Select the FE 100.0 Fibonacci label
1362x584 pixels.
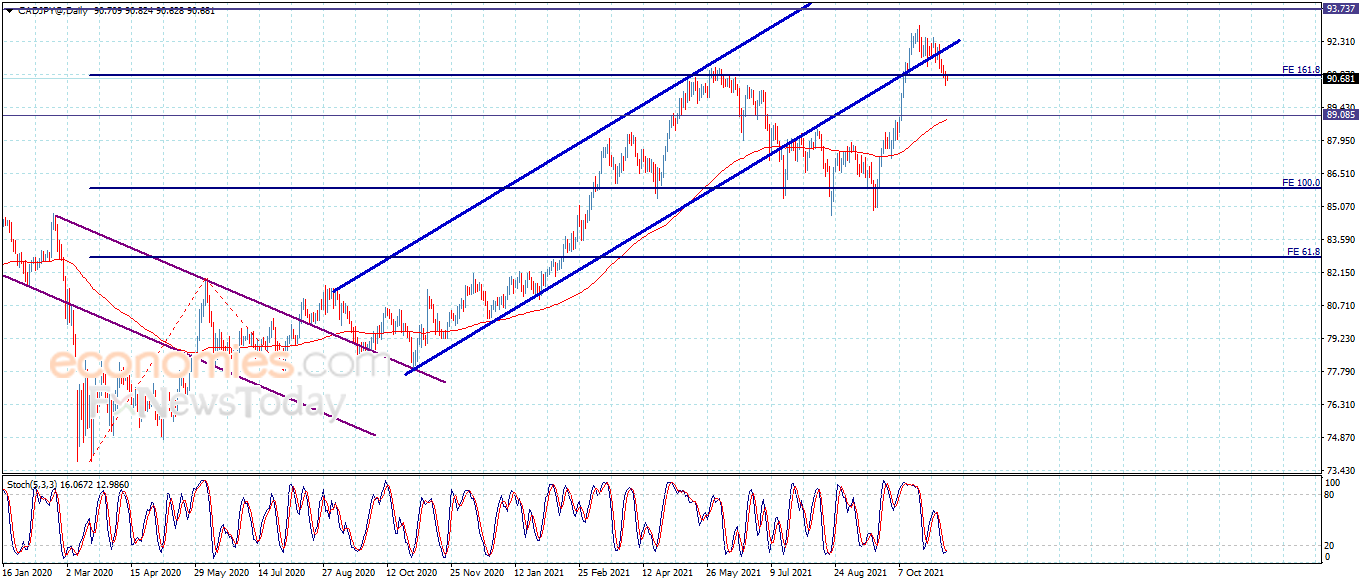click(1301, 183)
